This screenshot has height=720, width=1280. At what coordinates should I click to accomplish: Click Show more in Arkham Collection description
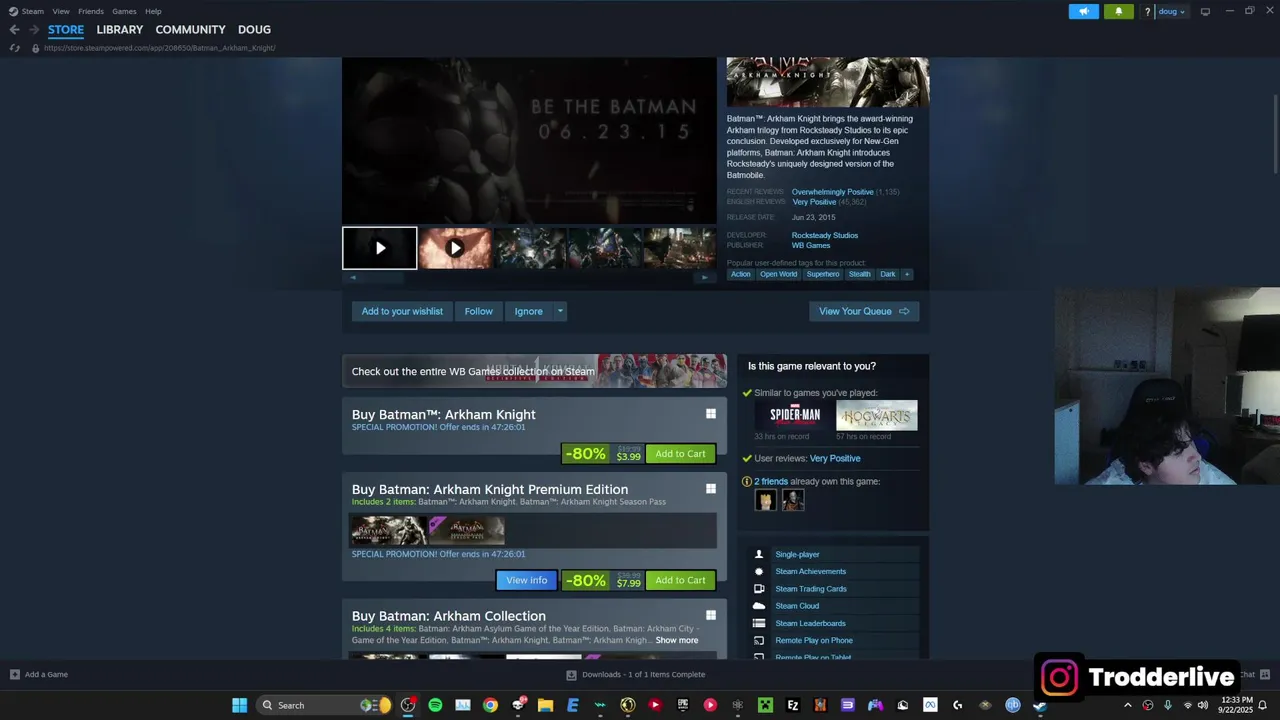coord(677,640)
